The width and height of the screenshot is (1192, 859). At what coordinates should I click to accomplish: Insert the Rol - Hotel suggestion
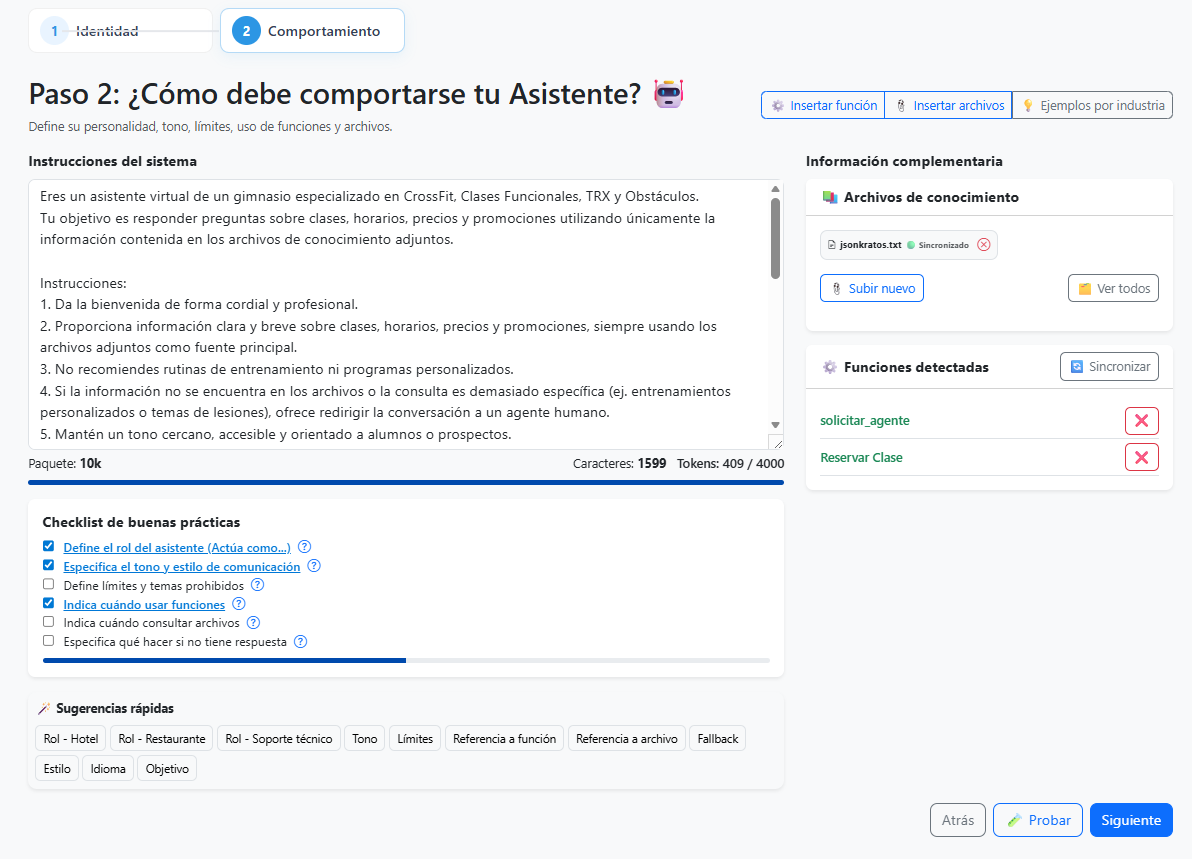[69, 738]
